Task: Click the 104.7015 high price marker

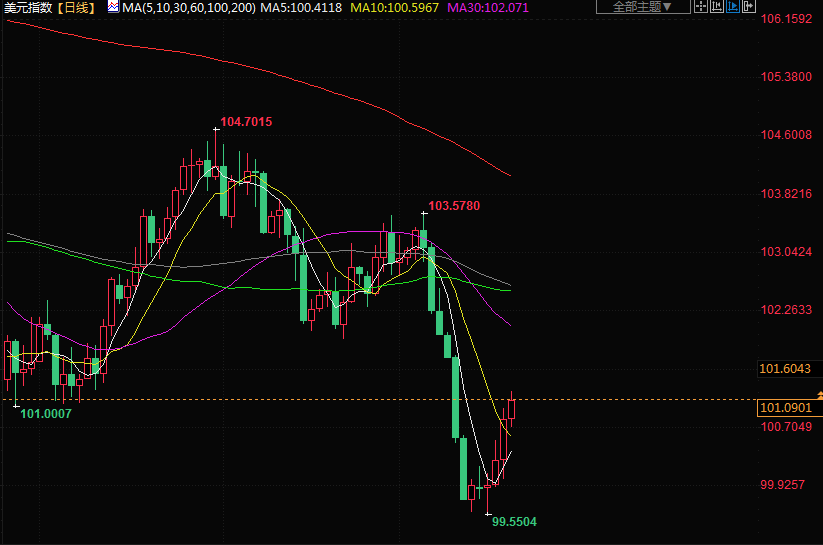Action: click(x=246, y=121)
